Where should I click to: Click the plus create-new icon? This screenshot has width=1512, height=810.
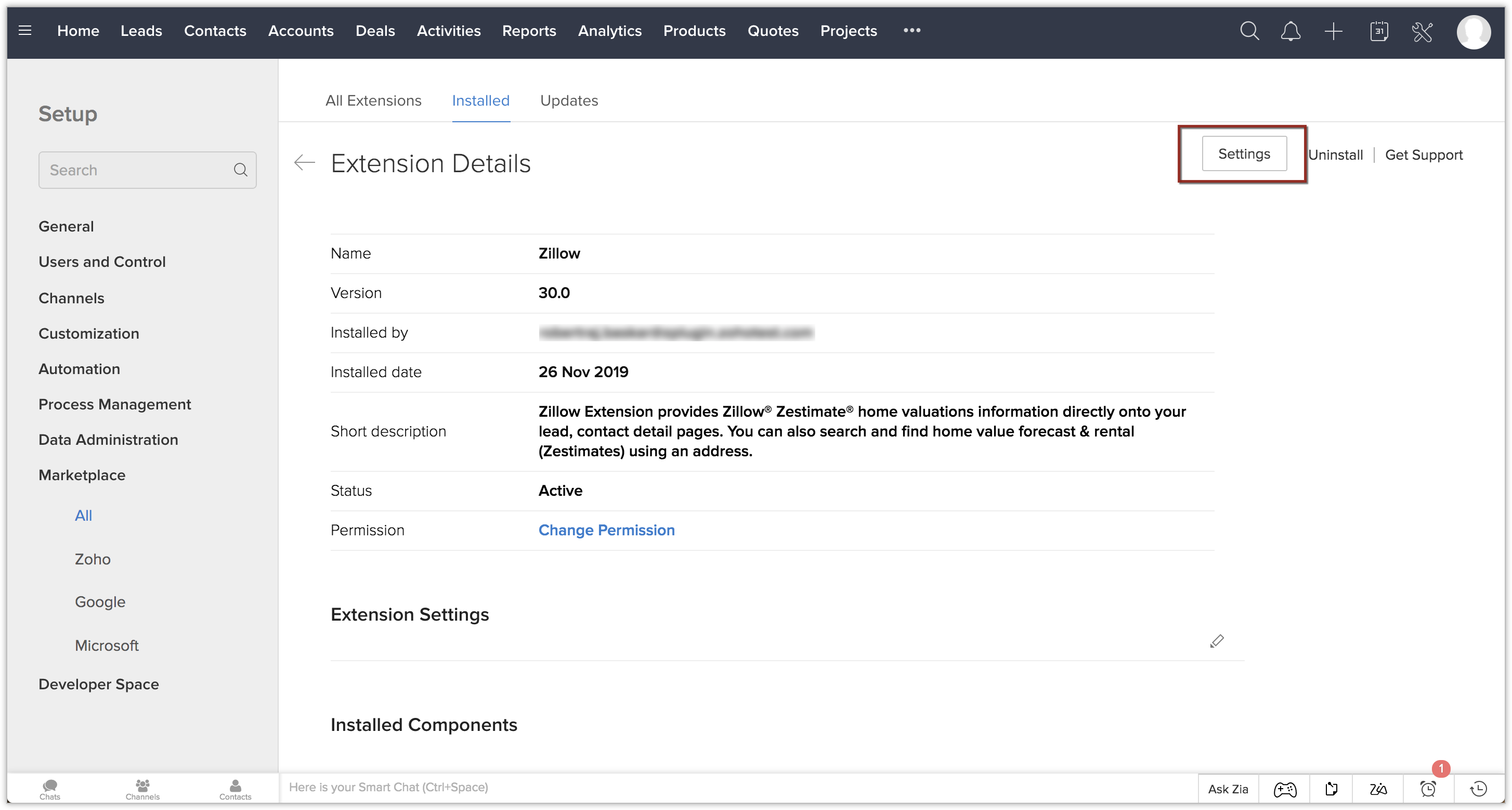tap(1333, 31)
